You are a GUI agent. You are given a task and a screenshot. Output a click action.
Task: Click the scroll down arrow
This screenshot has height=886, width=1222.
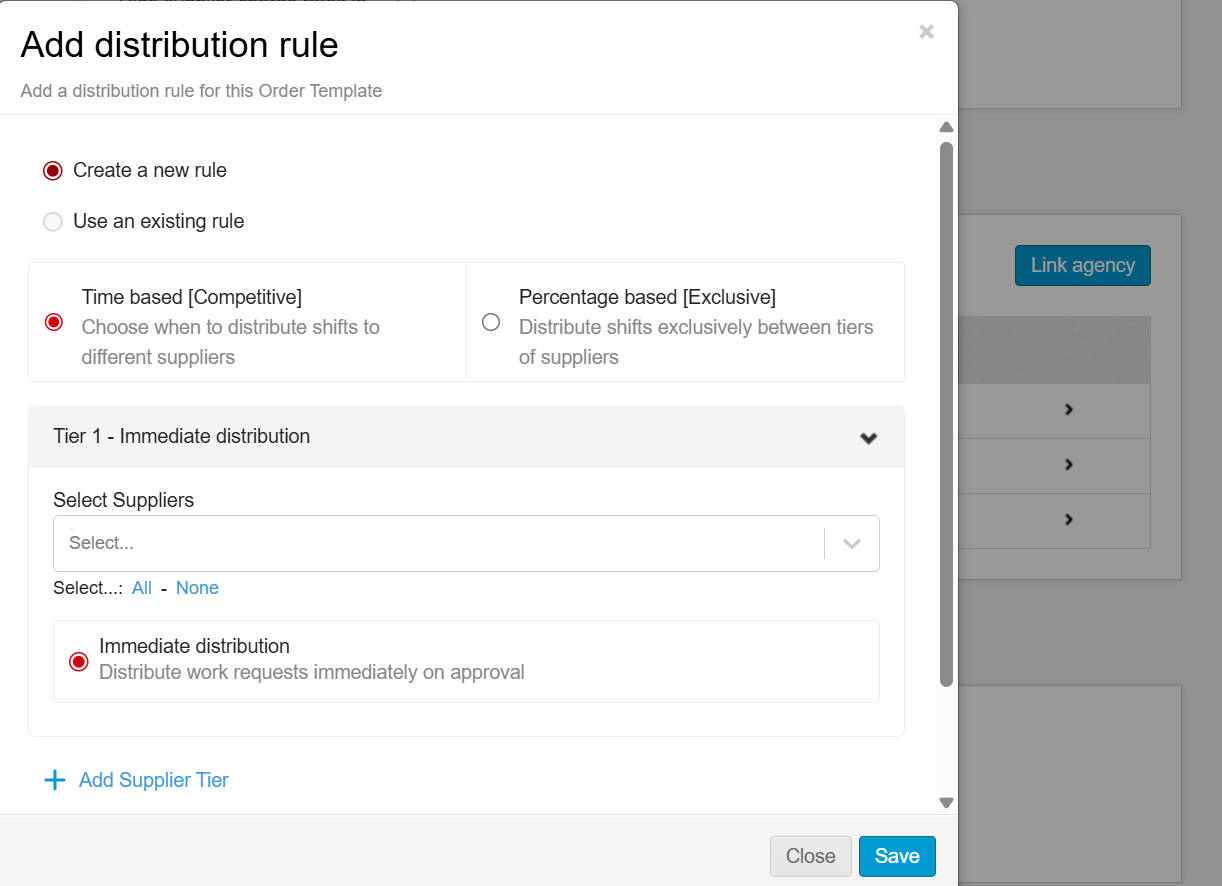pos(946,802)
